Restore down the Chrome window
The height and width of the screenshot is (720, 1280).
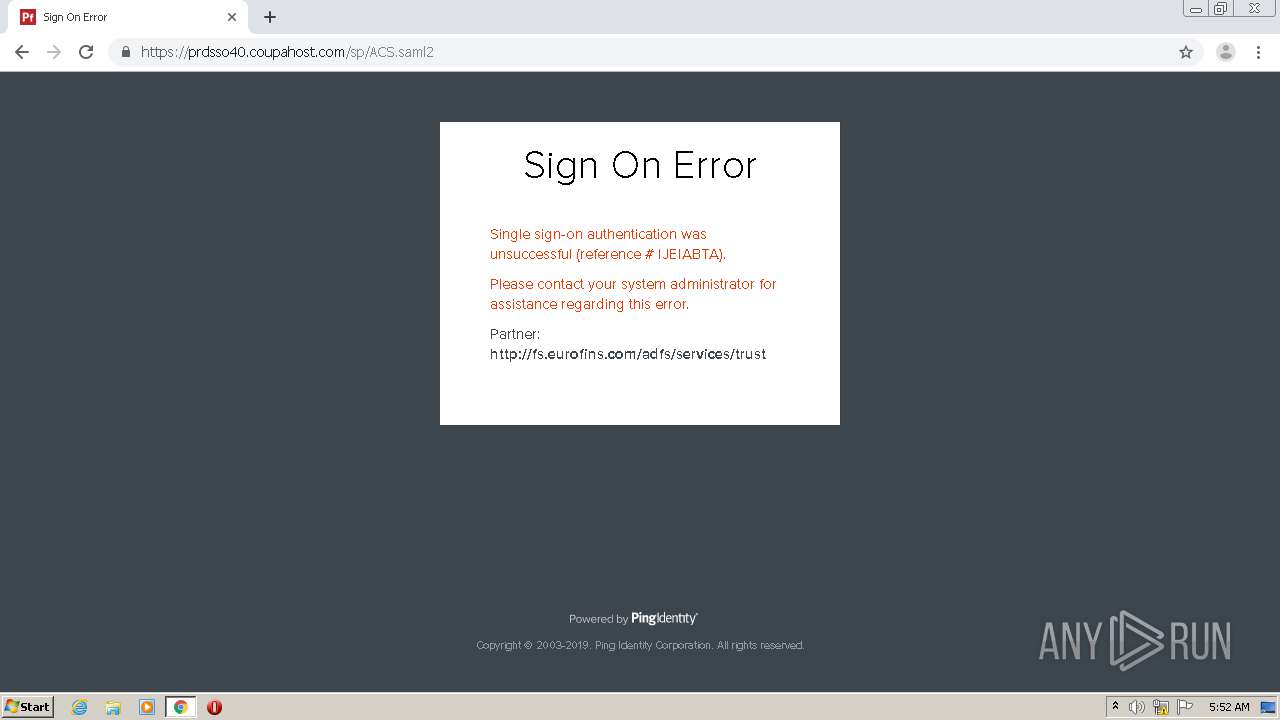[x=1221, y=8]
